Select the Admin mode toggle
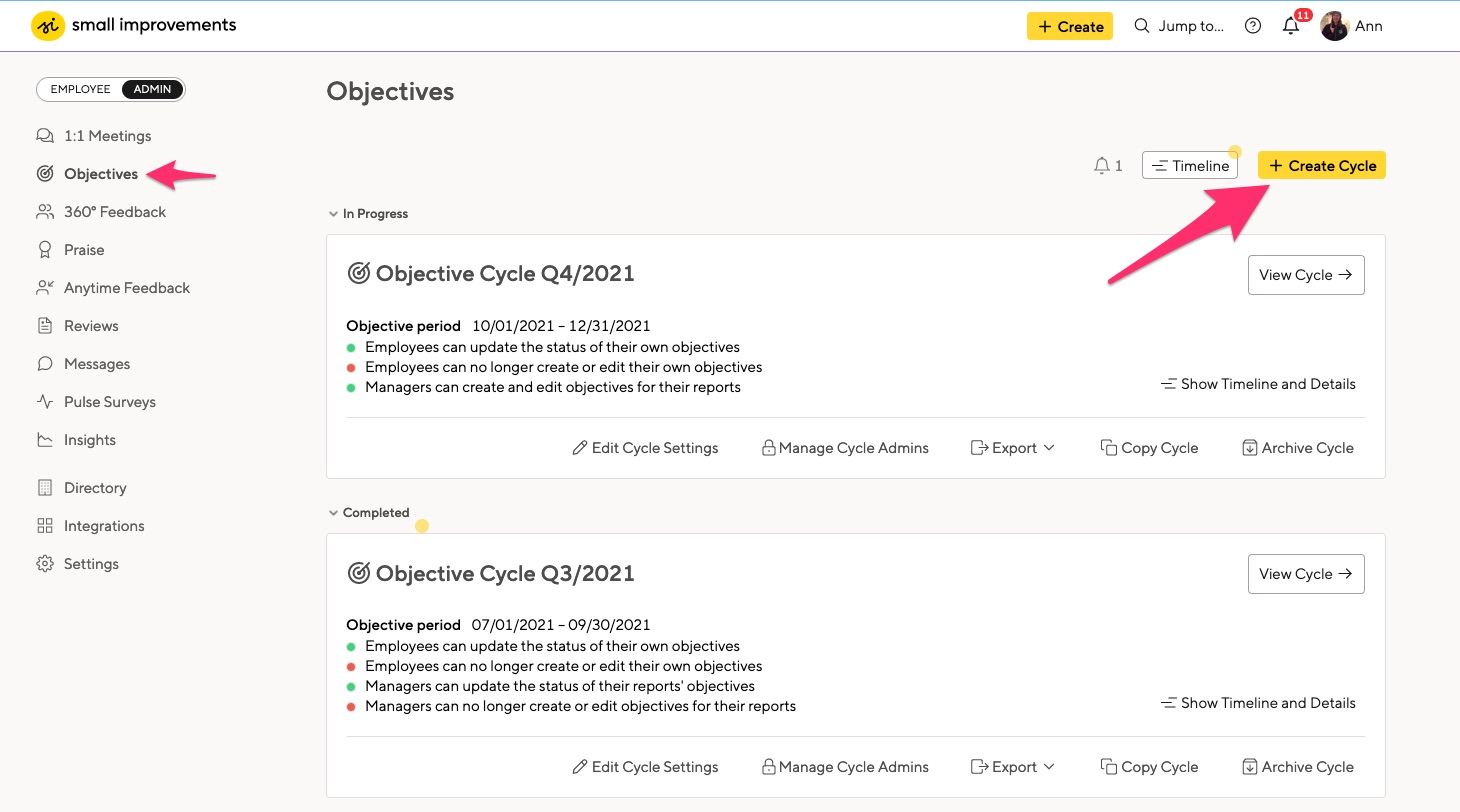1460x812 pixels. tap(153, 89)
